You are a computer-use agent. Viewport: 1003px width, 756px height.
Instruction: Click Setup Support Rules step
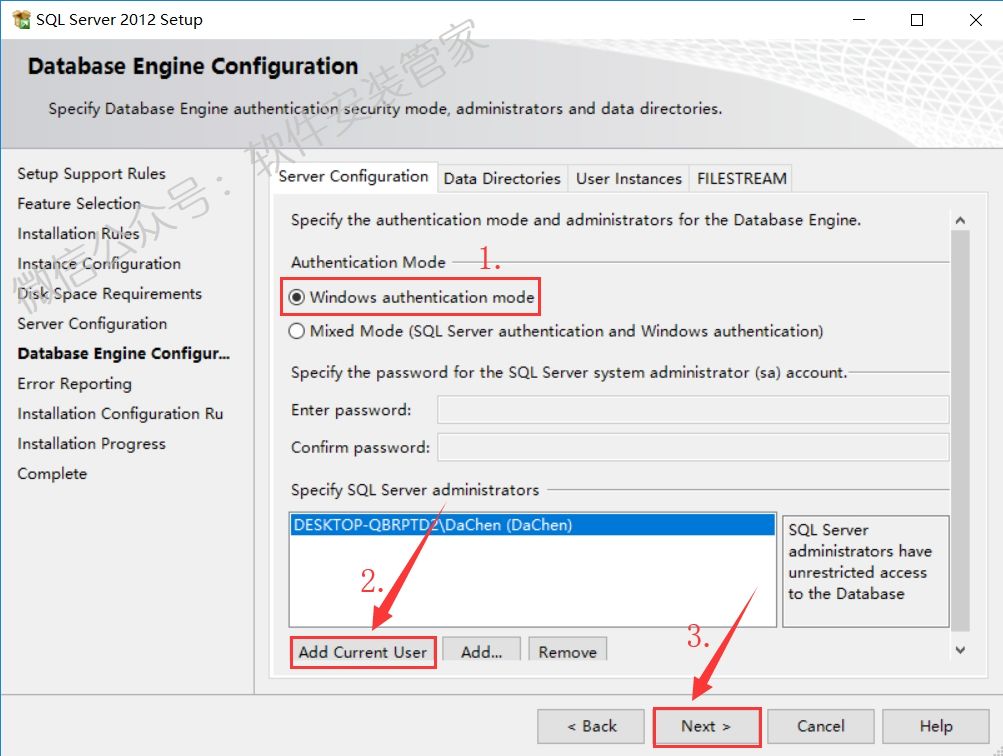pyautogui.click(x=91, y=173)
